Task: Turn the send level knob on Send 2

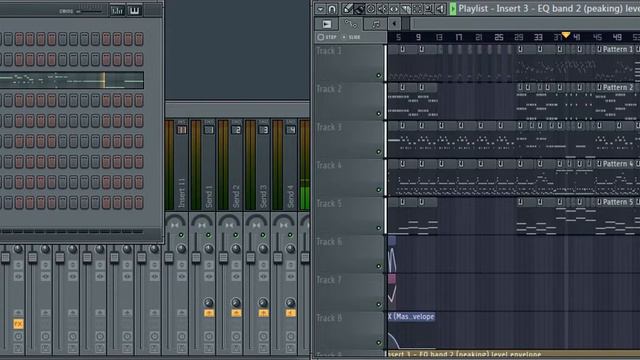Action: click(236, 303)
